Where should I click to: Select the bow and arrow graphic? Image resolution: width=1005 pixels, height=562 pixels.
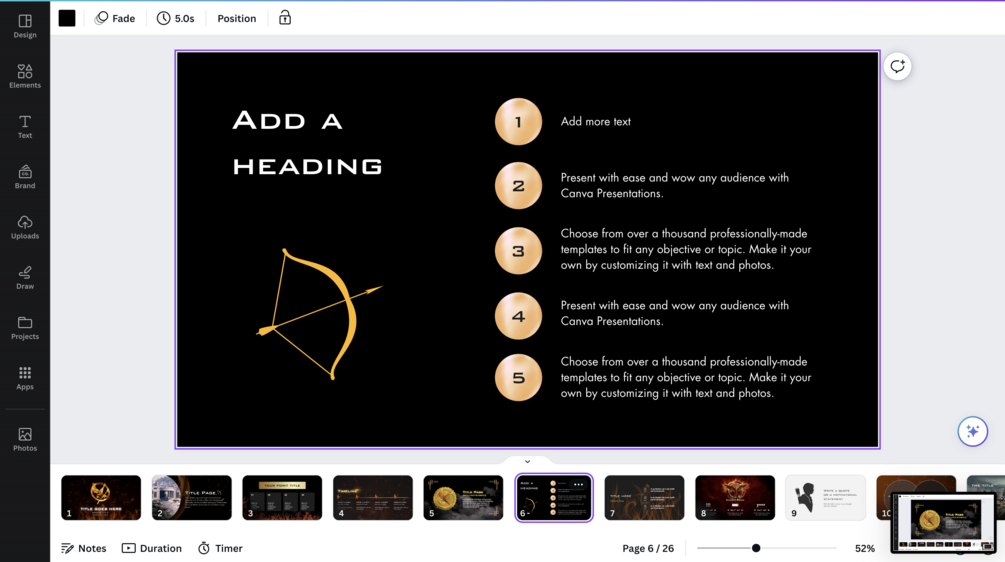click(319, 314)
